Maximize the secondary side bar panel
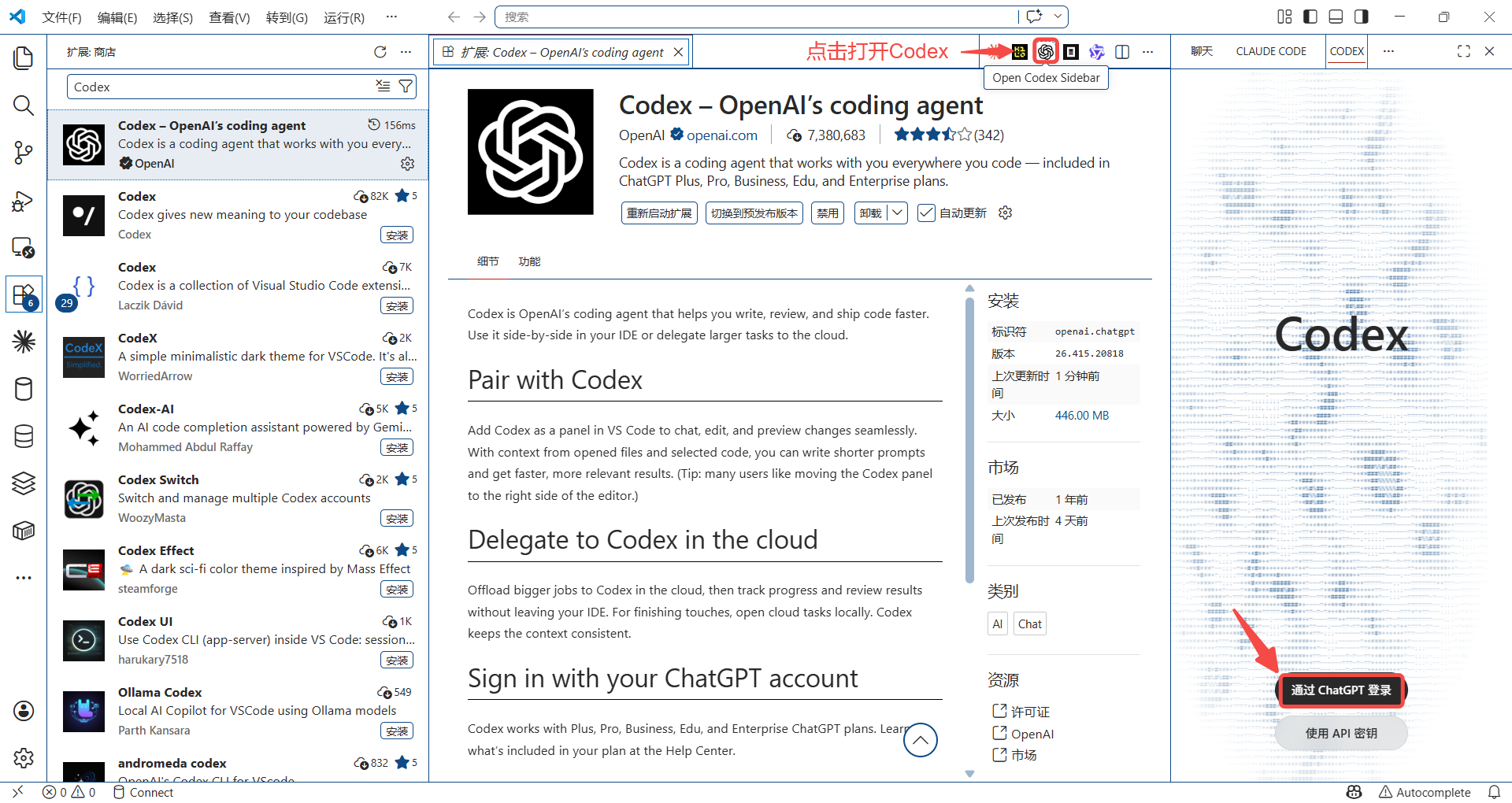 point(1463,51)
